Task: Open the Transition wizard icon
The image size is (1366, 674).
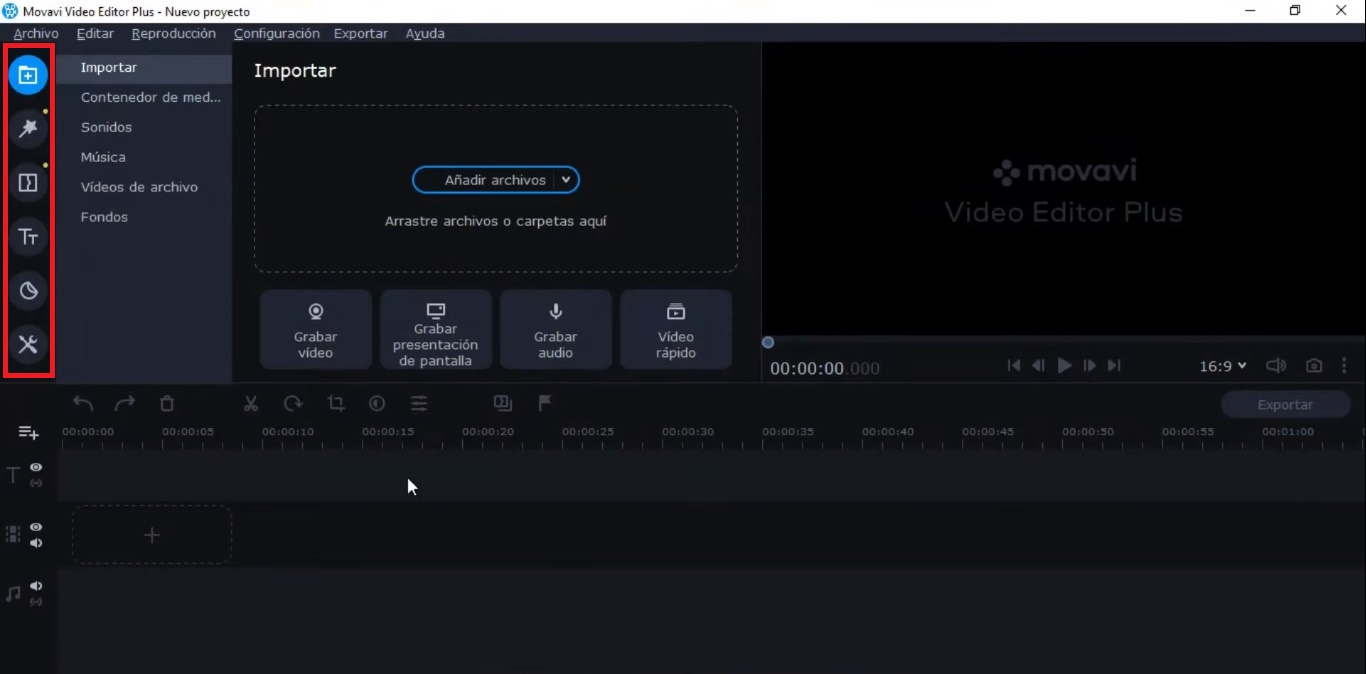Action: tap(503, 403)
